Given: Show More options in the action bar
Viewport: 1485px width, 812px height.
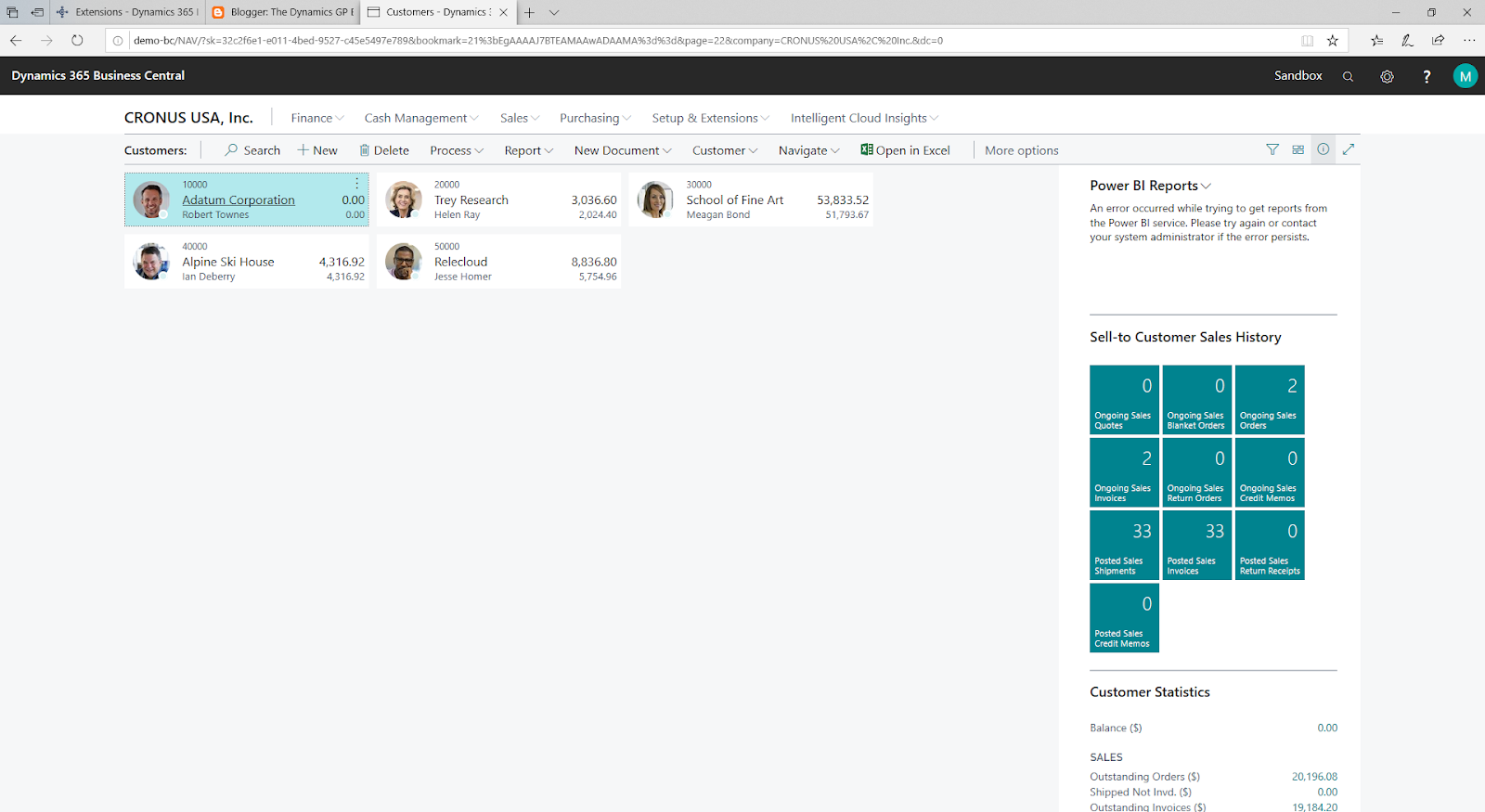Looking at the screenshot, I should point(1021,150).
